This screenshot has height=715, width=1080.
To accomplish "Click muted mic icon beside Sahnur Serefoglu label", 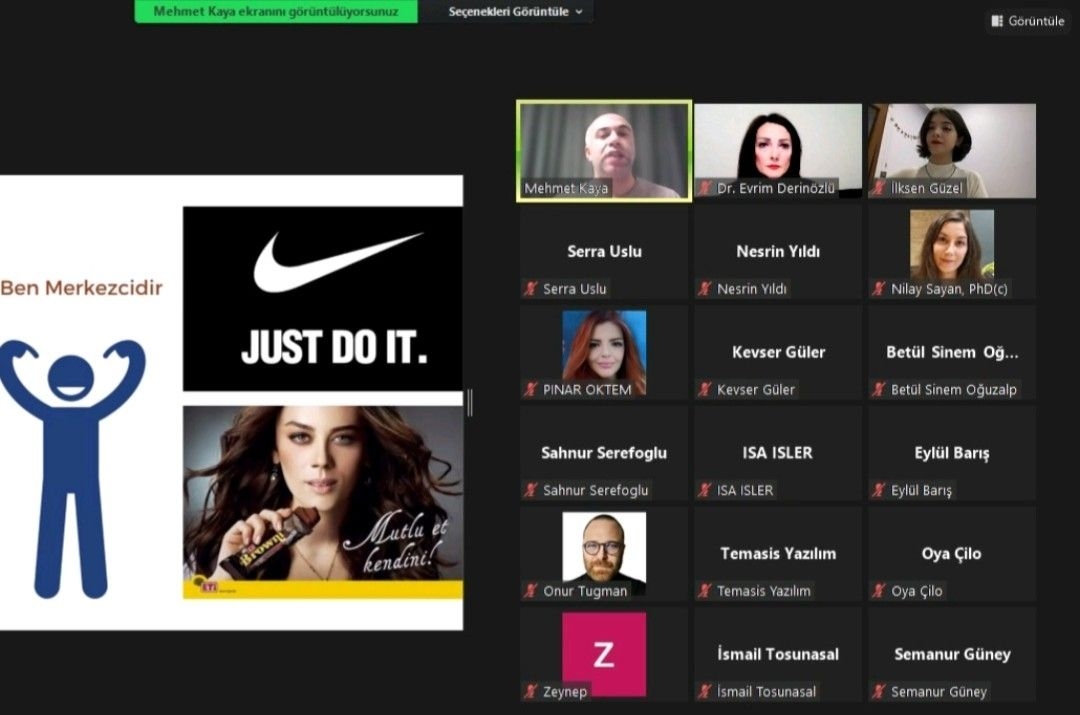I will (x=530, y=490).
